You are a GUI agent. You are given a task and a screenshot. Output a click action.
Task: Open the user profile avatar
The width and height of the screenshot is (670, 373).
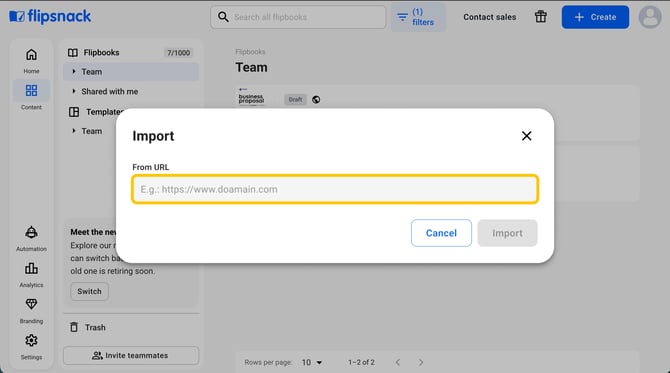[x=650, y=17]
